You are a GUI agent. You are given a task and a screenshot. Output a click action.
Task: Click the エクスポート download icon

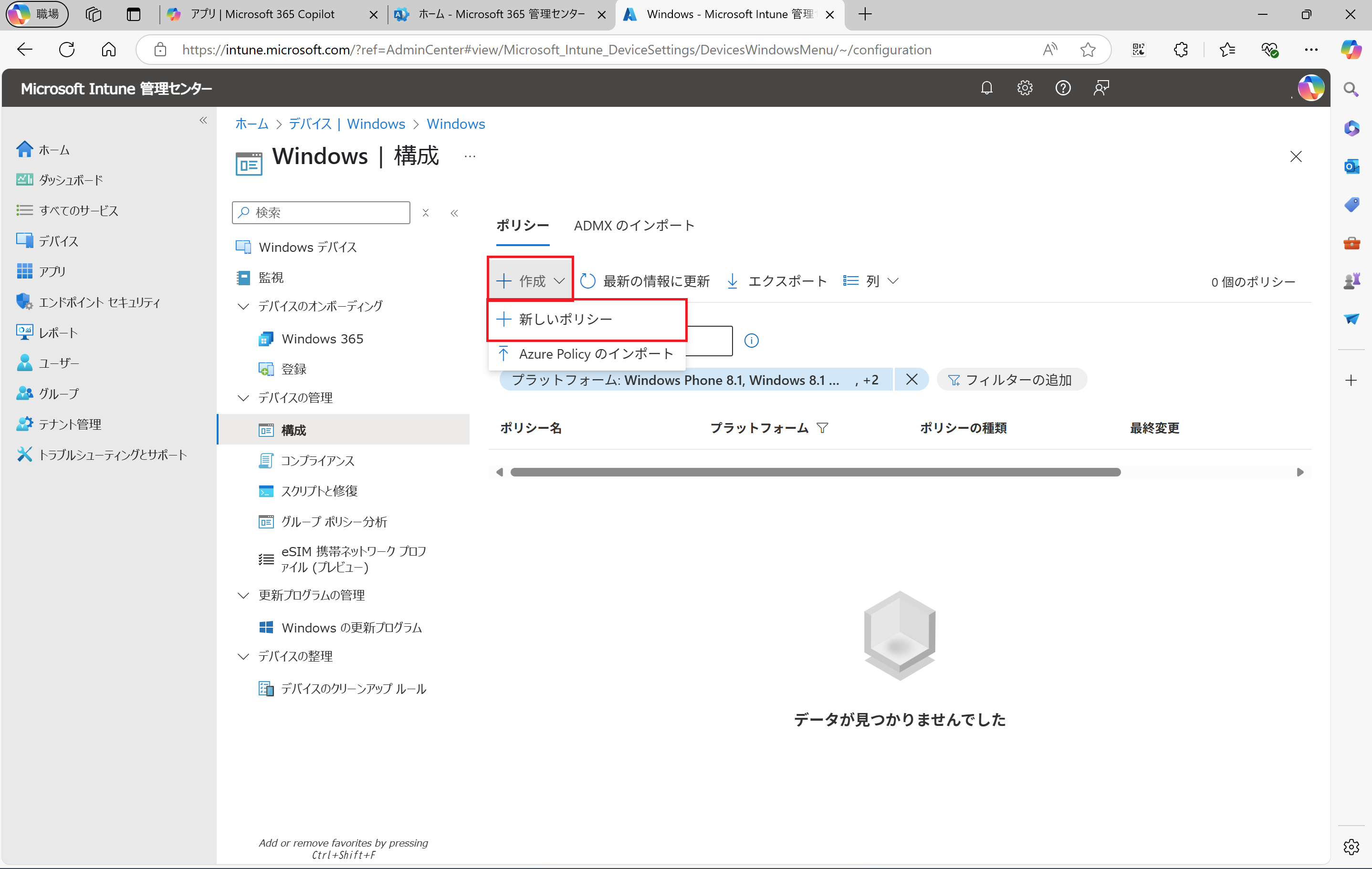coord(733,281)
